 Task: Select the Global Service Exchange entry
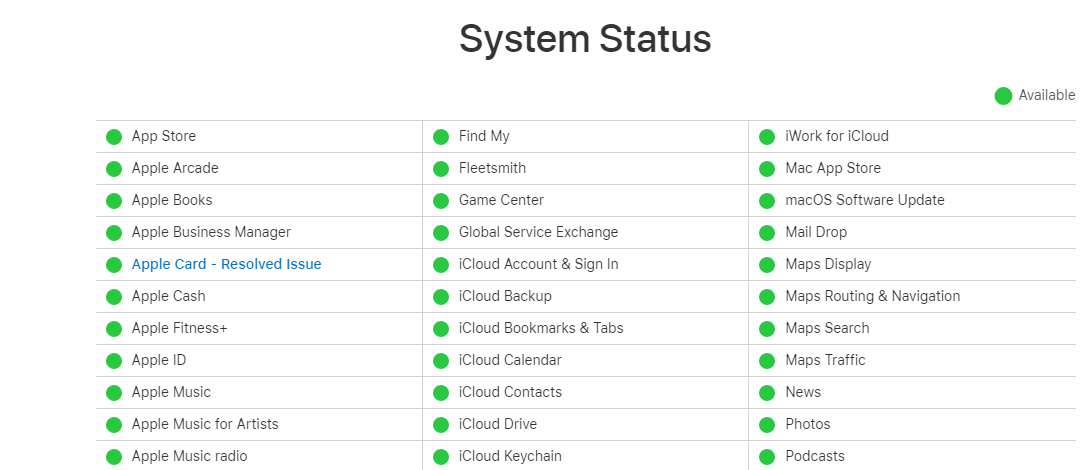pos(538,232)
